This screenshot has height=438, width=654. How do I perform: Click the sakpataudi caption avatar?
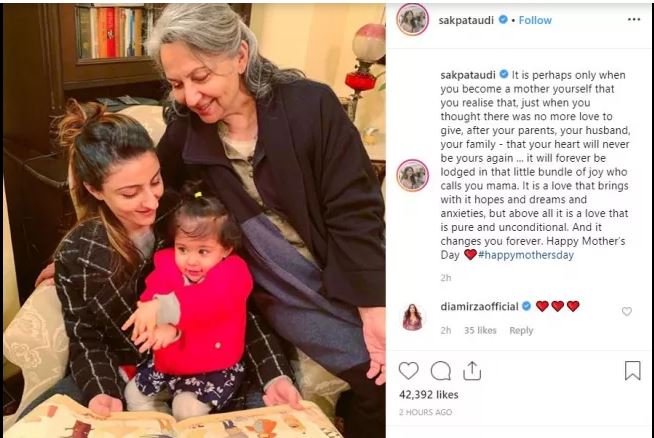coord(413,175)
